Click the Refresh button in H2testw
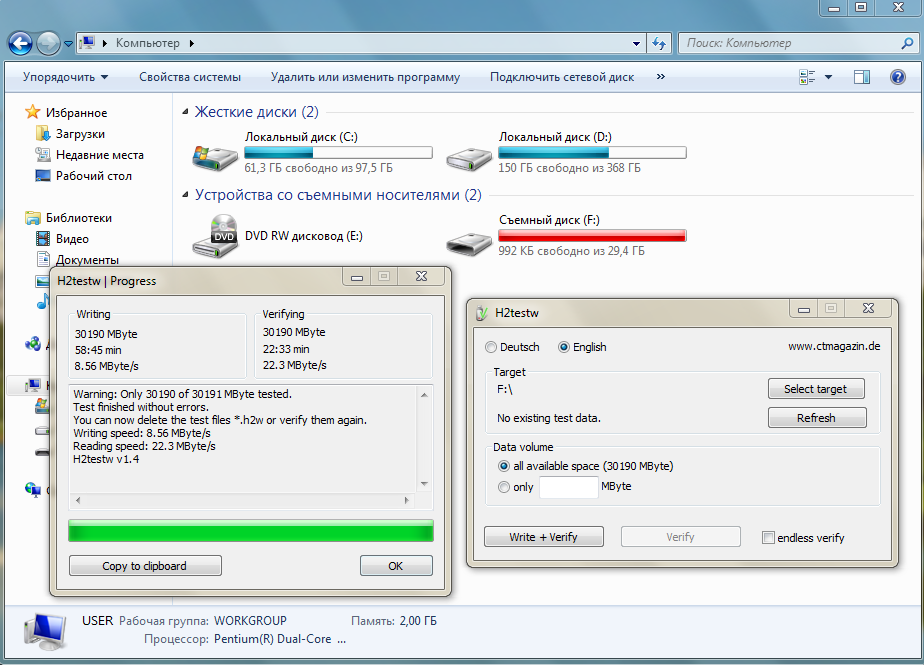924x665 pixels. (817, 418)
